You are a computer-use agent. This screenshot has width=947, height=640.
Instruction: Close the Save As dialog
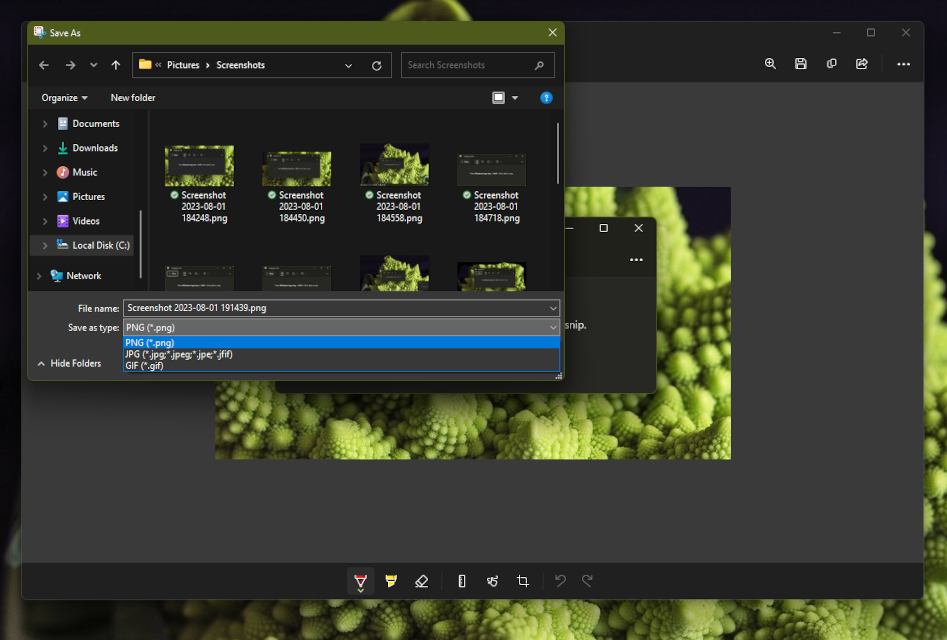552,33
